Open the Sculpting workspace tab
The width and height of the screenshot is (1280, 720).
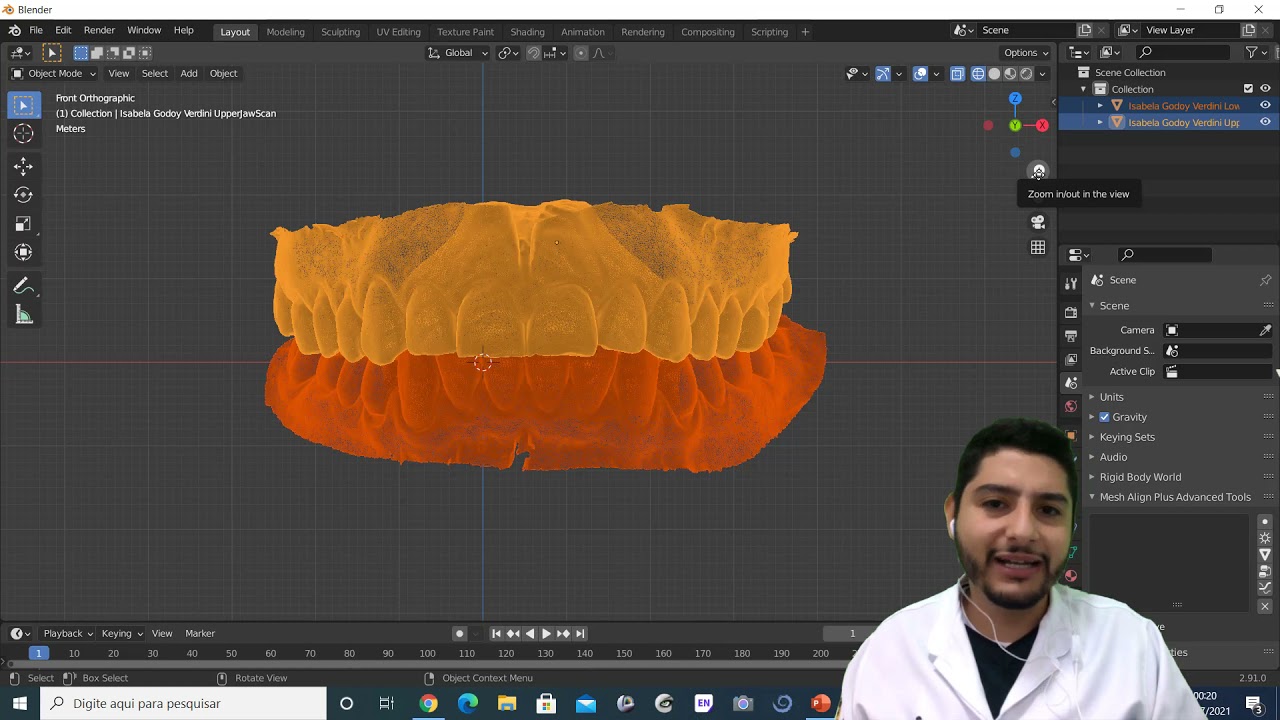coord(340,31)
